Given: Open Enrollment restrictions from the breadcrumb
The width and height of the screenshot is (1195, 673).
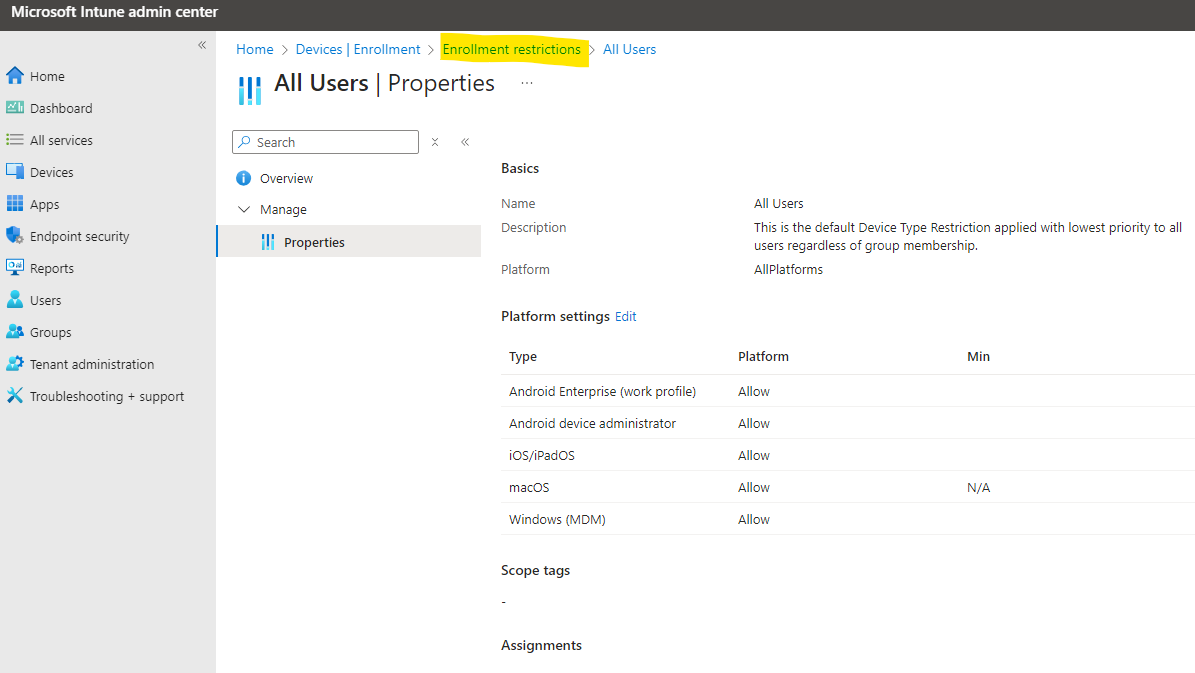Looking at the screenshot, I should pyautogui.click(x=514, y=49).
